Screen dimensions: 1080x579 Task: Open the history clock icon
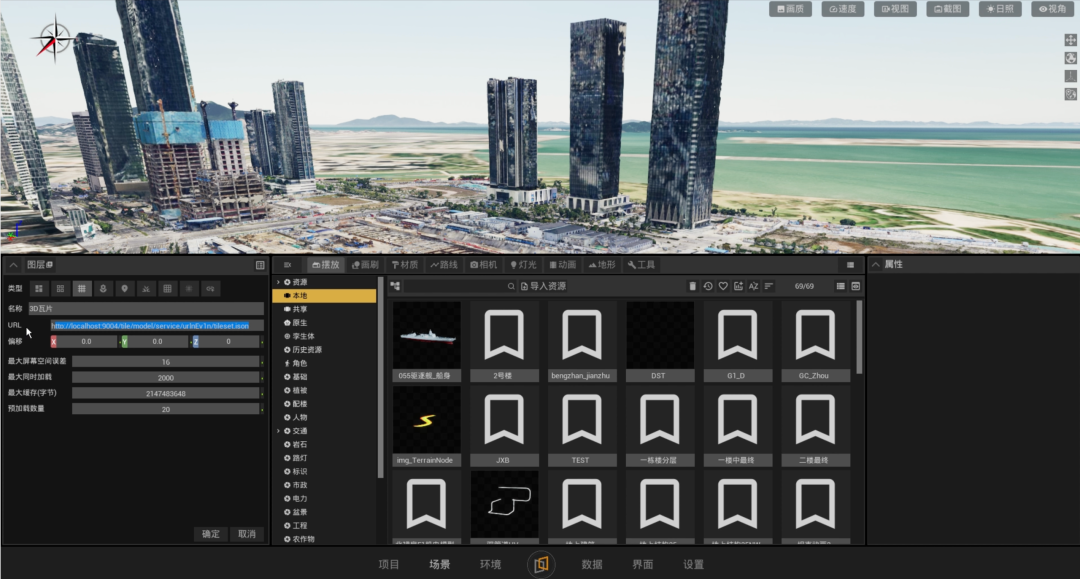point(707,286)
